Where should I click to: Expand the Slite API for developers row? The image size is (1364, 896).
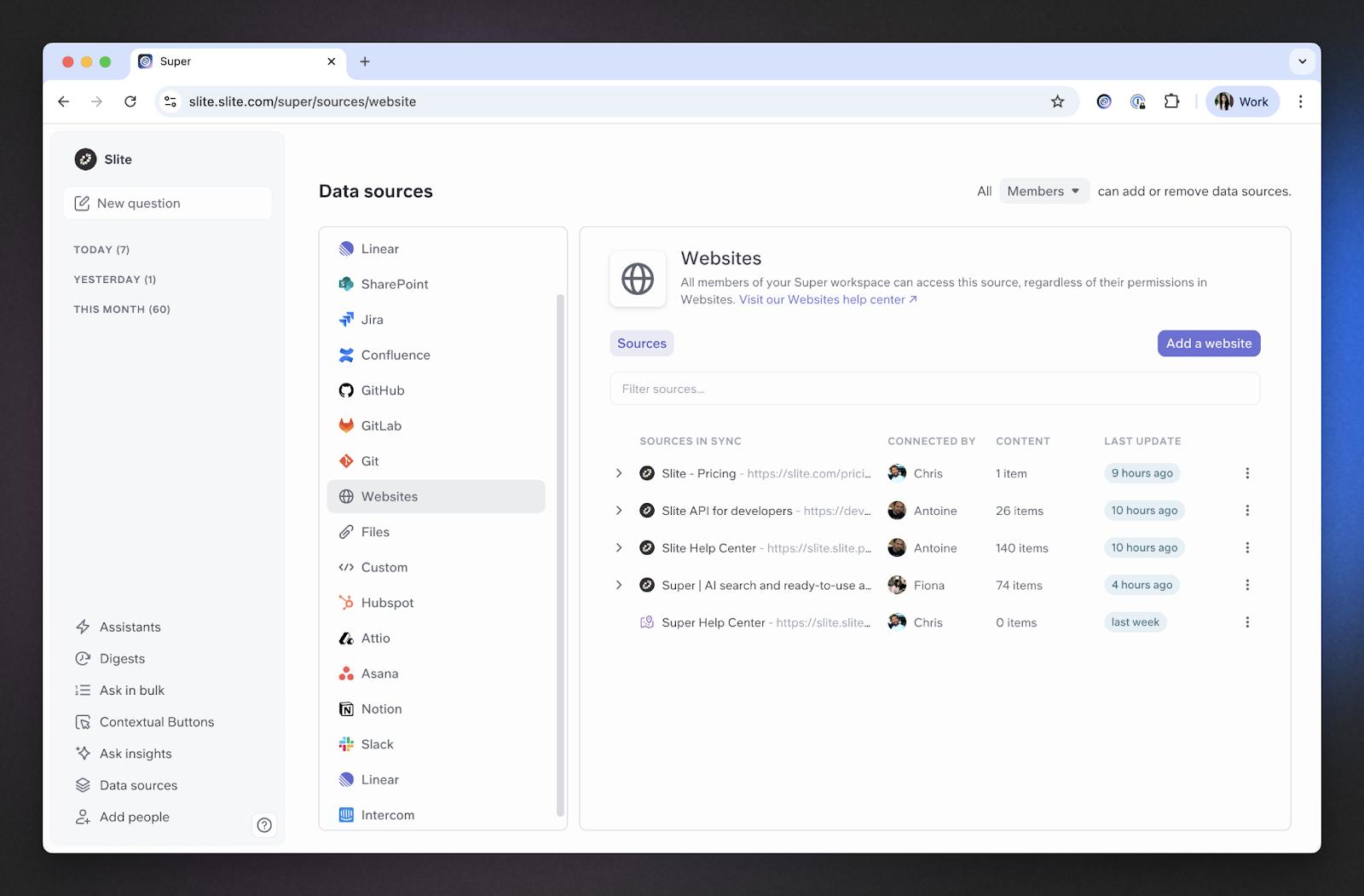[619, 511]
